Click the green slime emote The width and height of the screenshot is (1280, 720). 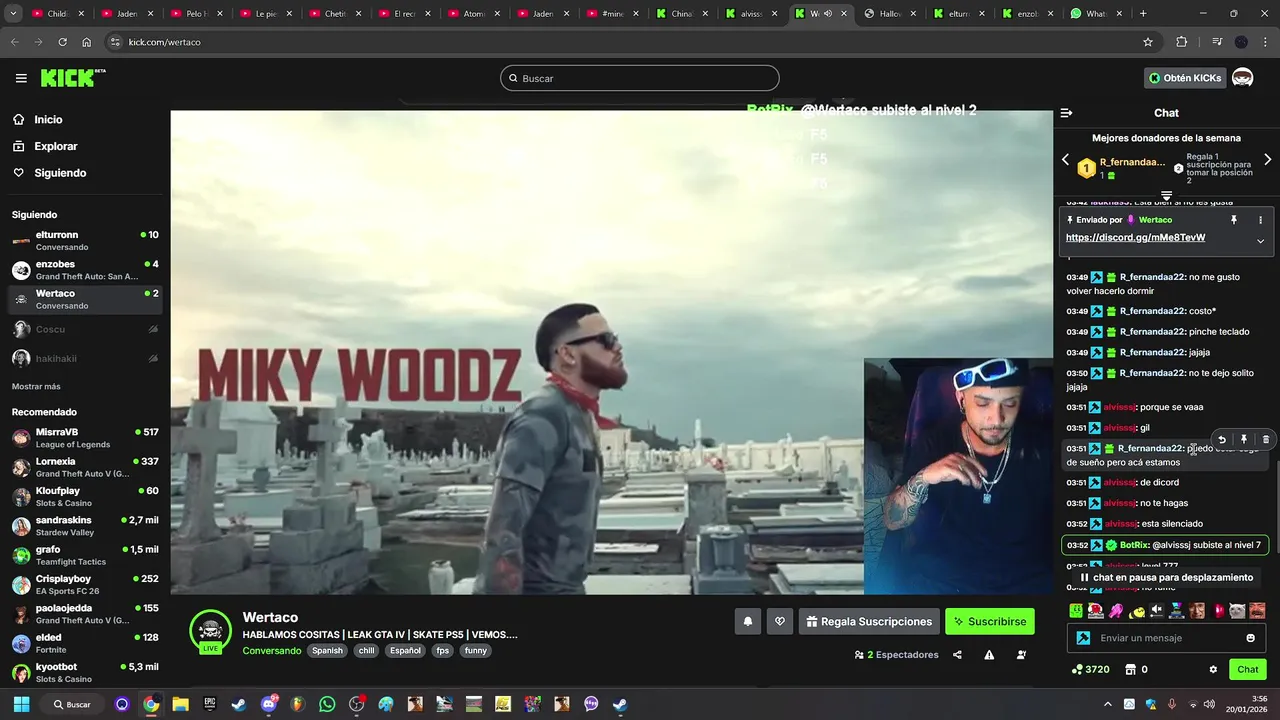coord(1076,610)
